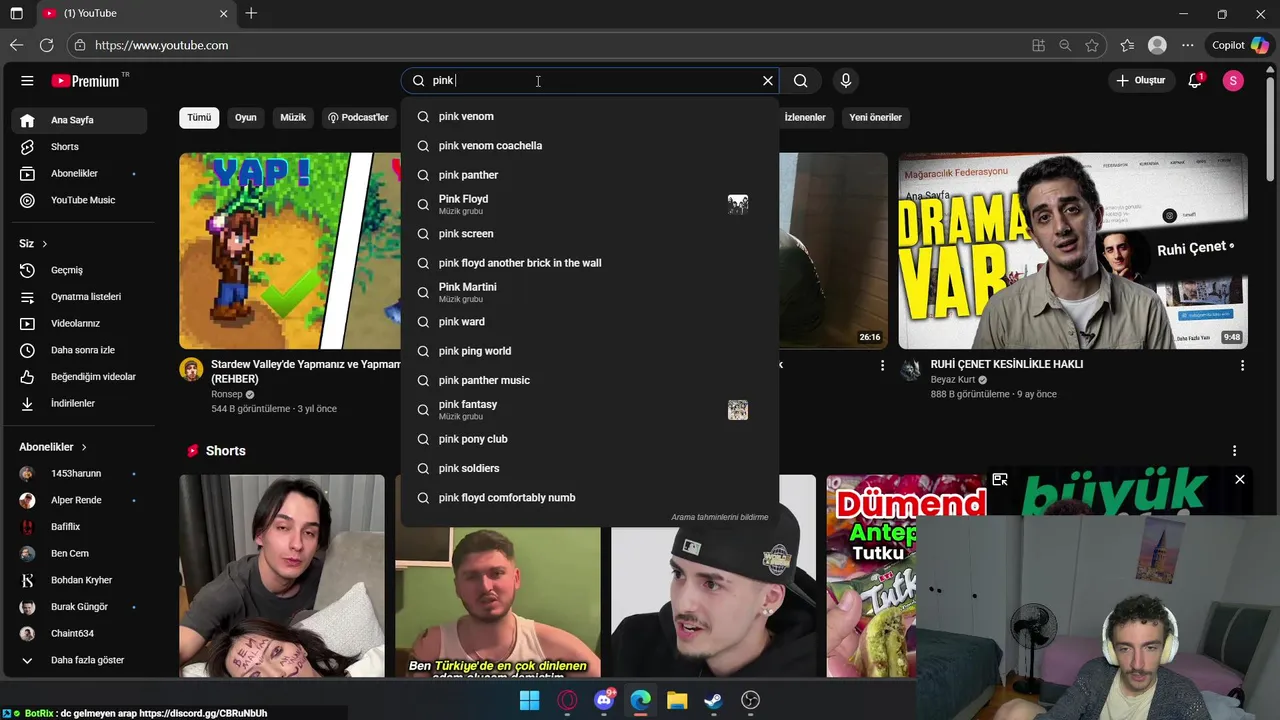Image resolution: width=1280 pixels, height=720 pixels.
Task: Open the Alper Rende channel
Action: click(80, 500)
